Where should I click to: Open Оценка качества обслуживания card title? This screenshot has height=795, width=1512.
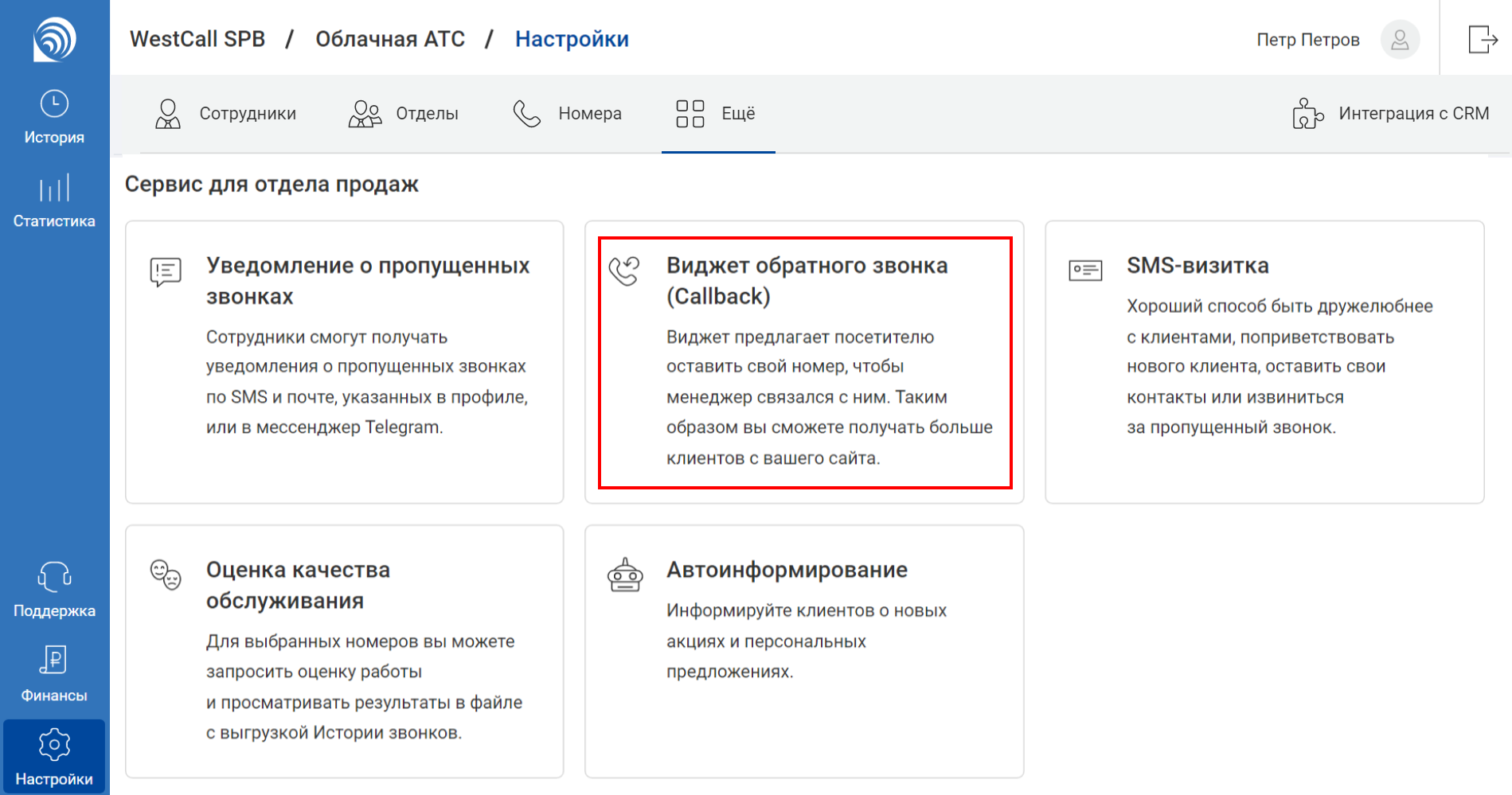(x=298, y=585)
